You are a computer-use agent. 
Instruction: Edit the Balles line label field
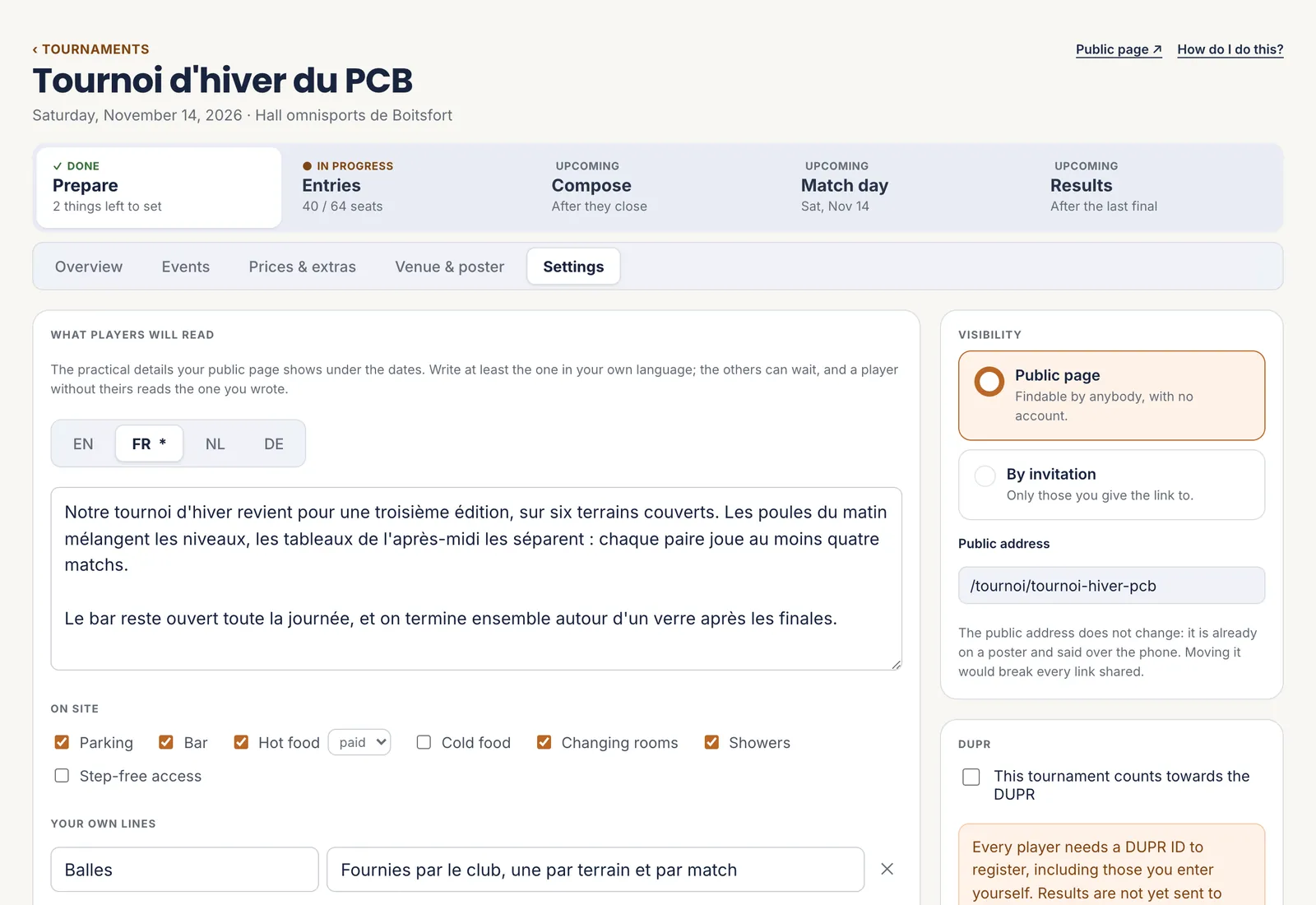[x=184, y=870]
